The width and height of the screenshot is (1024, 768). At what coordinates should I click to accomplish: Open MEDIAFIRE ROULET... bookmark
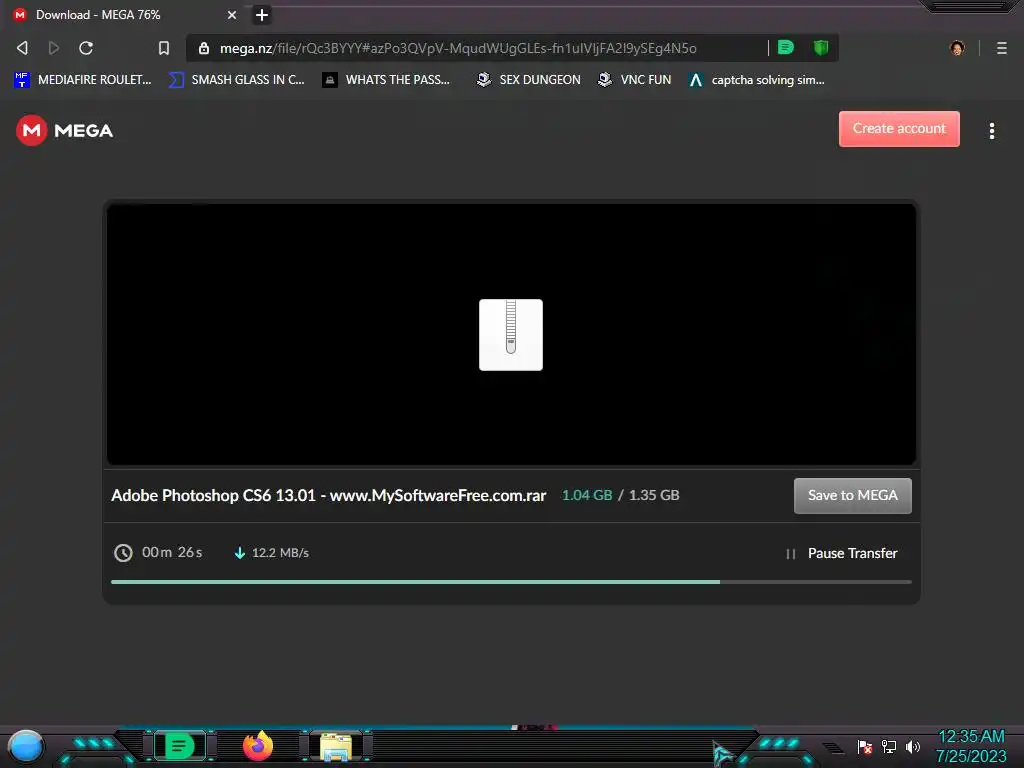pos(82,80)
